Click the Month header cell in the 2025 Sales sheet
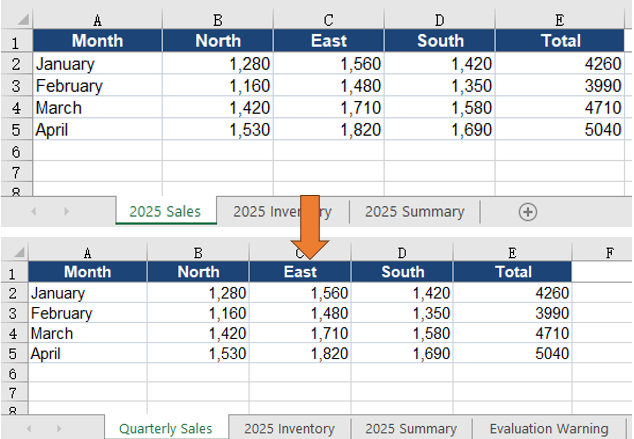Image resolution: width=634 pixels, height=439 pixels. click(x=97, y=40)
